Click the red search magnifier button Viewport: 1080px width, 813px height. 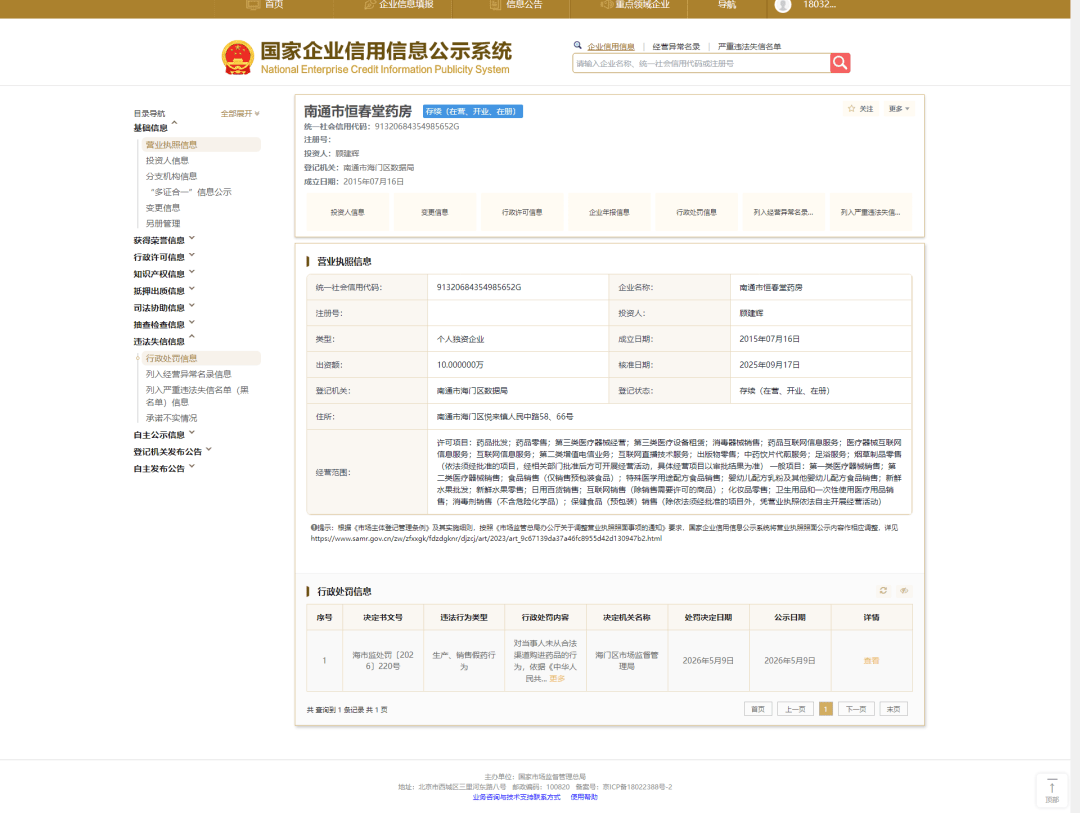coord(840,63)
